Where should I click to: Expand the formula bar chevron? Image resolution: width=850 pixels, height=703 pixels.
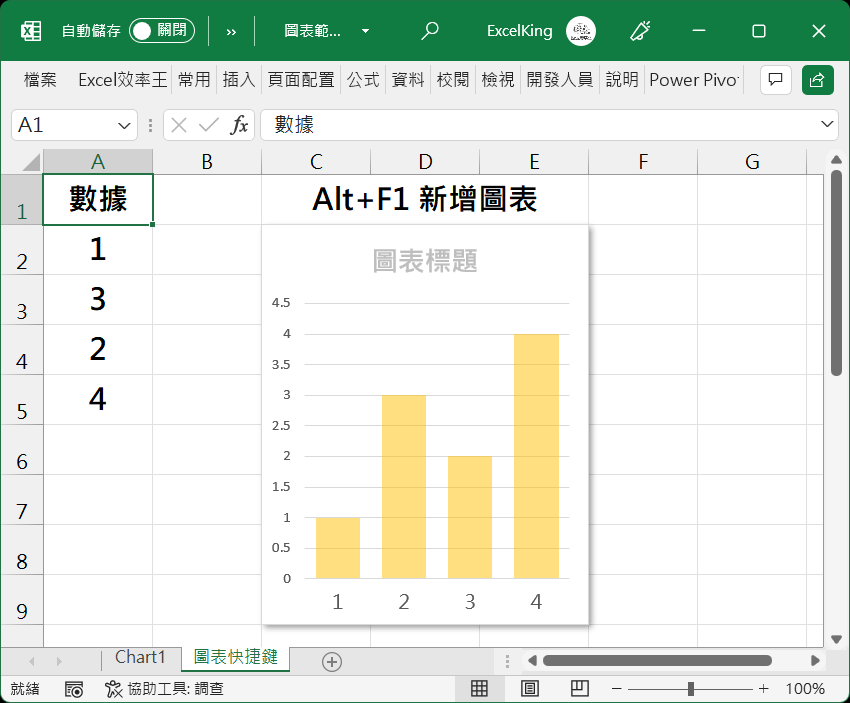(x=828, y=124)
